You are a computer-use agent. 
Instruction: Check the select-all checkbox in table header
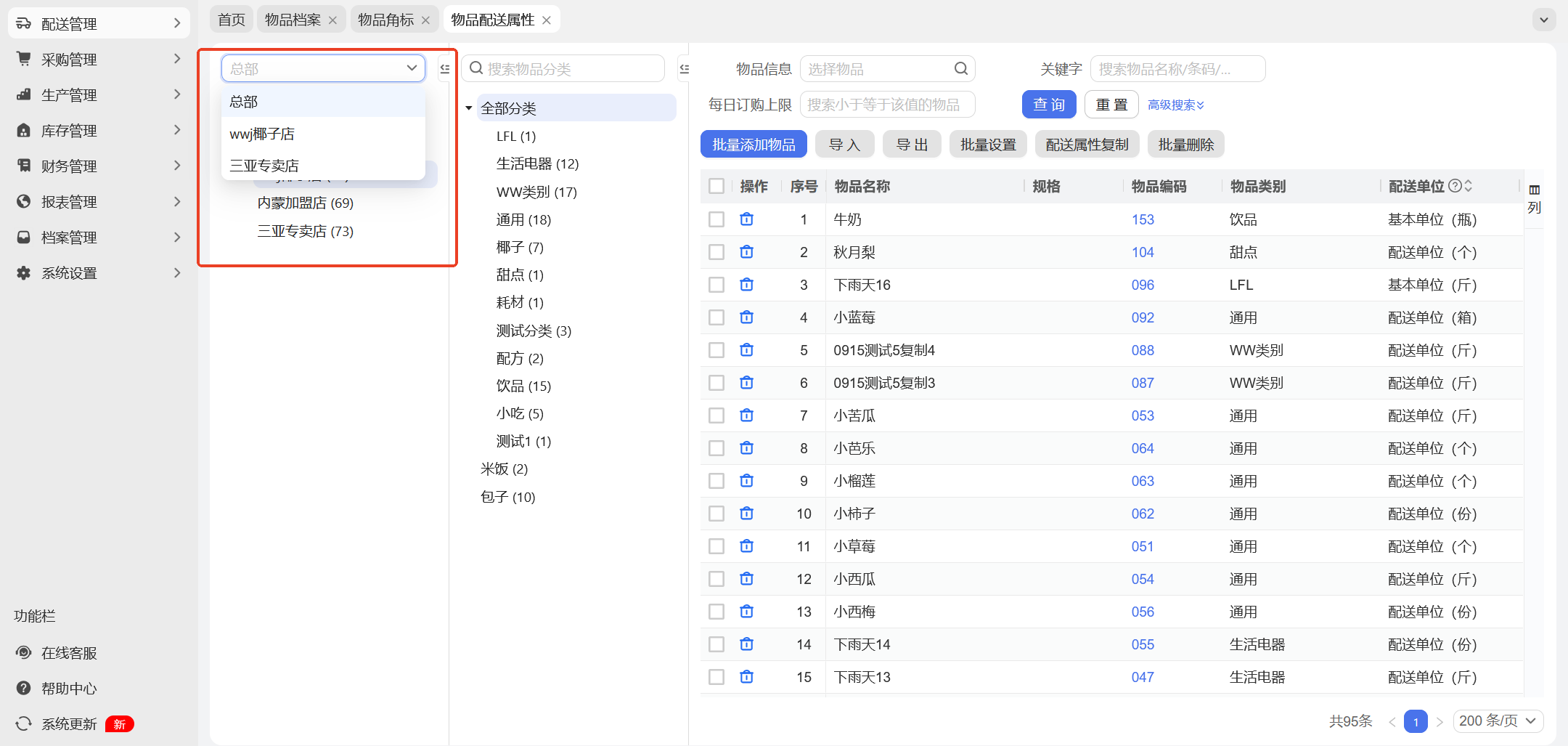[716, 186]
